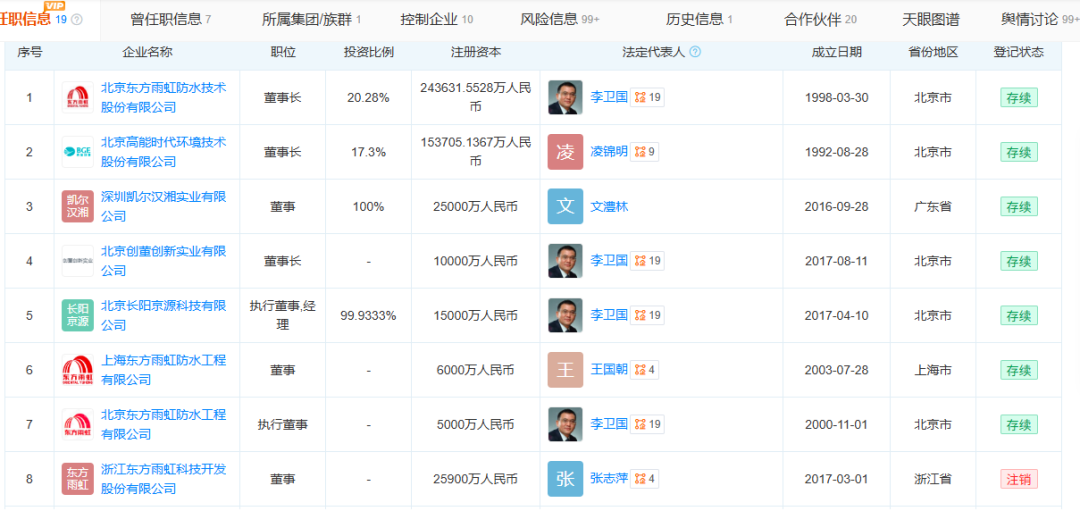The width and height of the screenshot is (1080, 511).
Task: Click 北京高能时代环境技术 company logo in row 2
Action: [77, 152]
